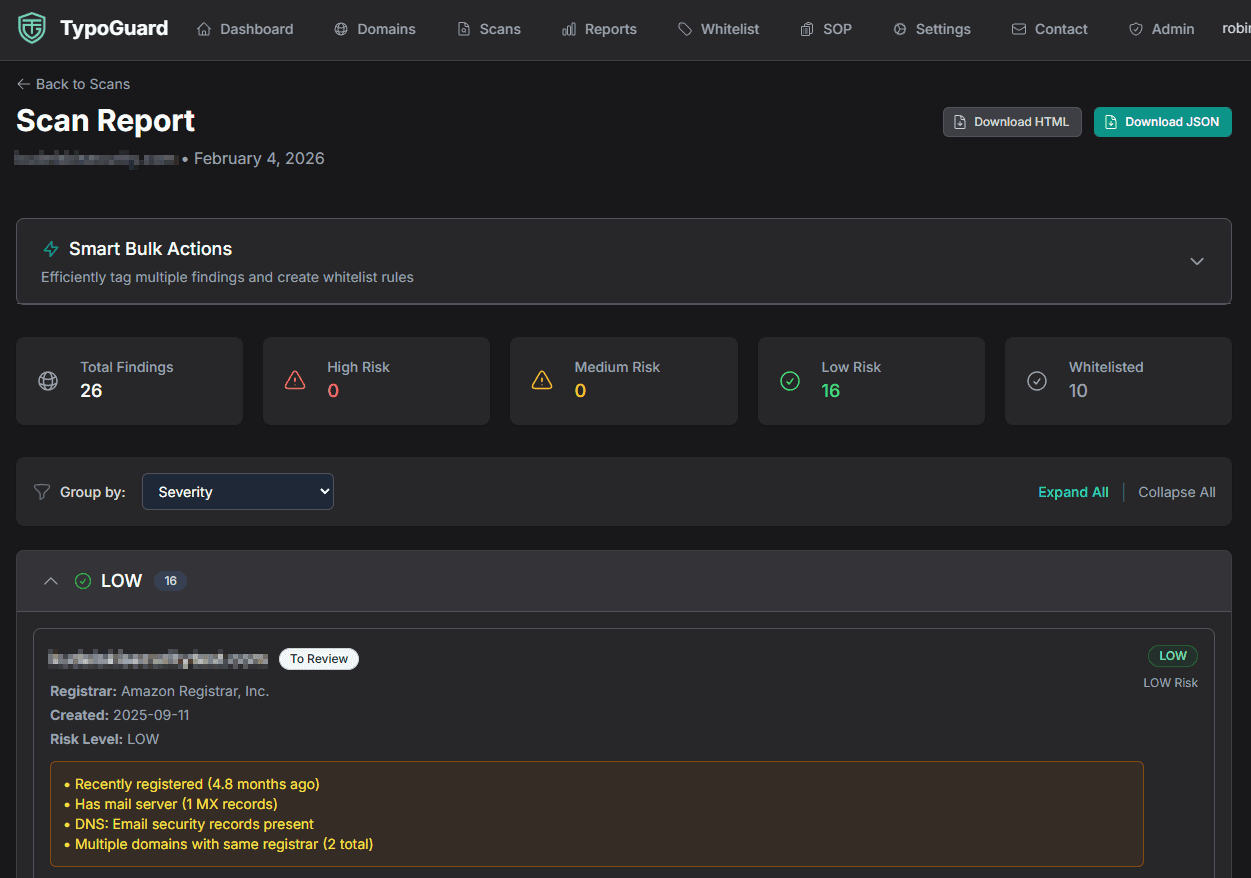The width and height of the screenshot is (1251, 878).
Task: Go to the Whitelist navigation tab
Action: coord(718,29)
